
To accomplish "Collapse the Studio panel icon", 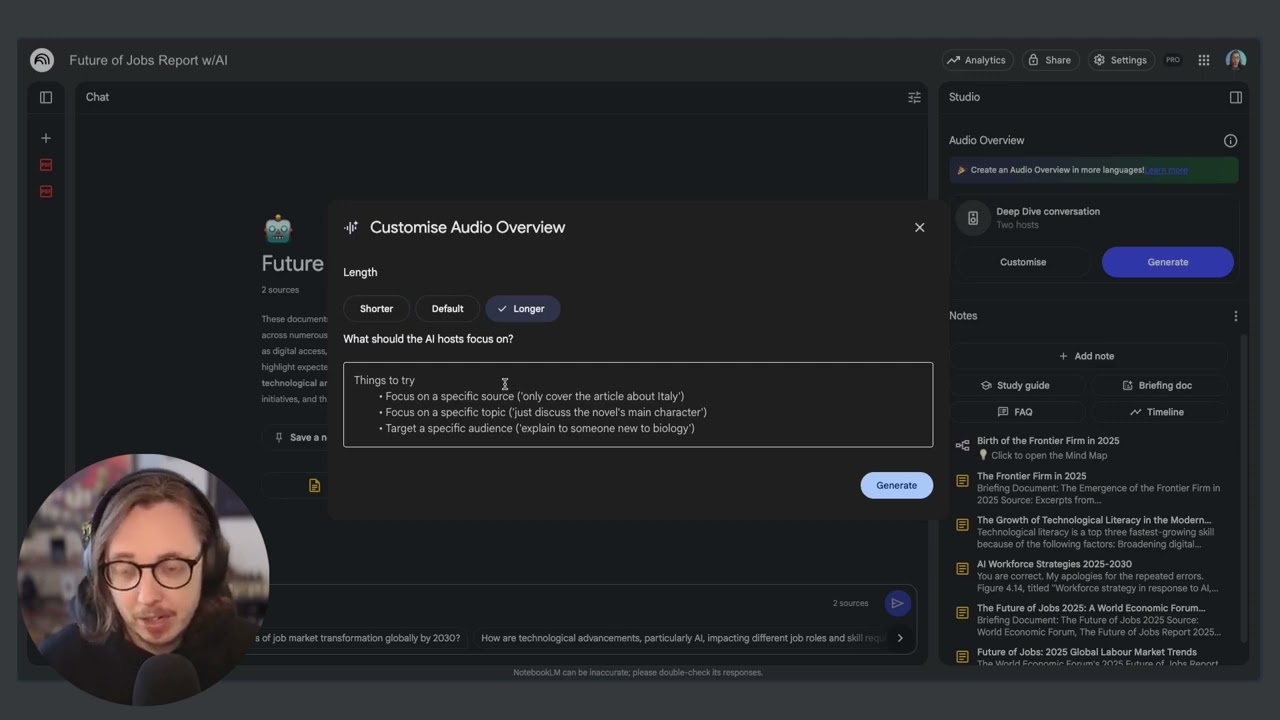I will 1236,97.
